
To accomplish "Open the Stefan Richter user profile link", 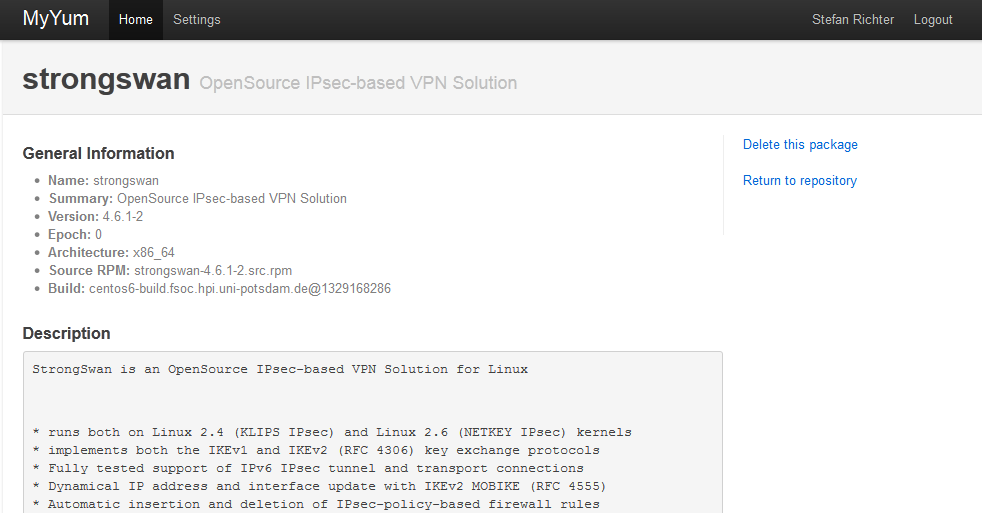I will click(852, 19).
